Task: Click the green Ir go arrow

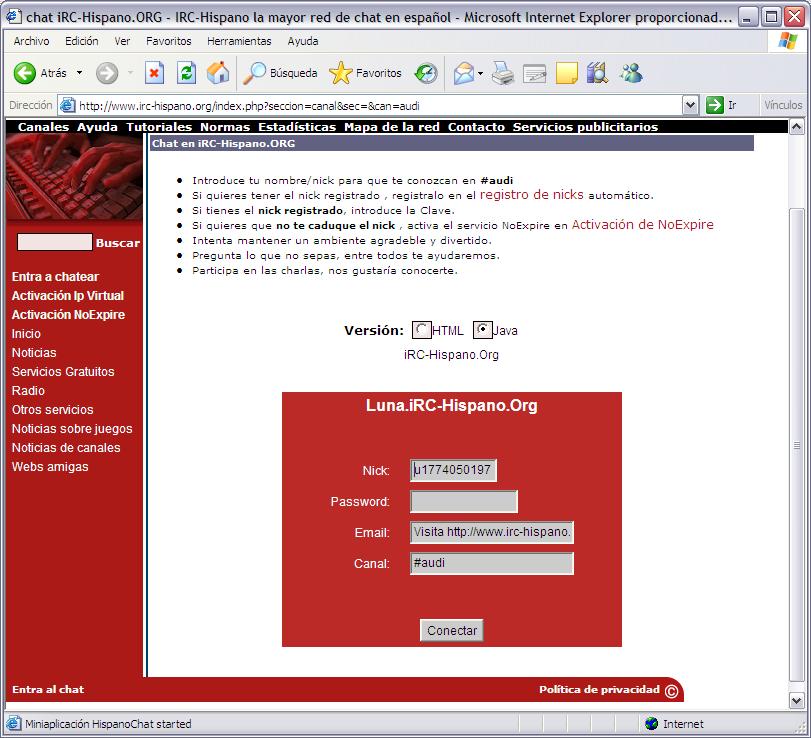Action: [x=714, y=105]
